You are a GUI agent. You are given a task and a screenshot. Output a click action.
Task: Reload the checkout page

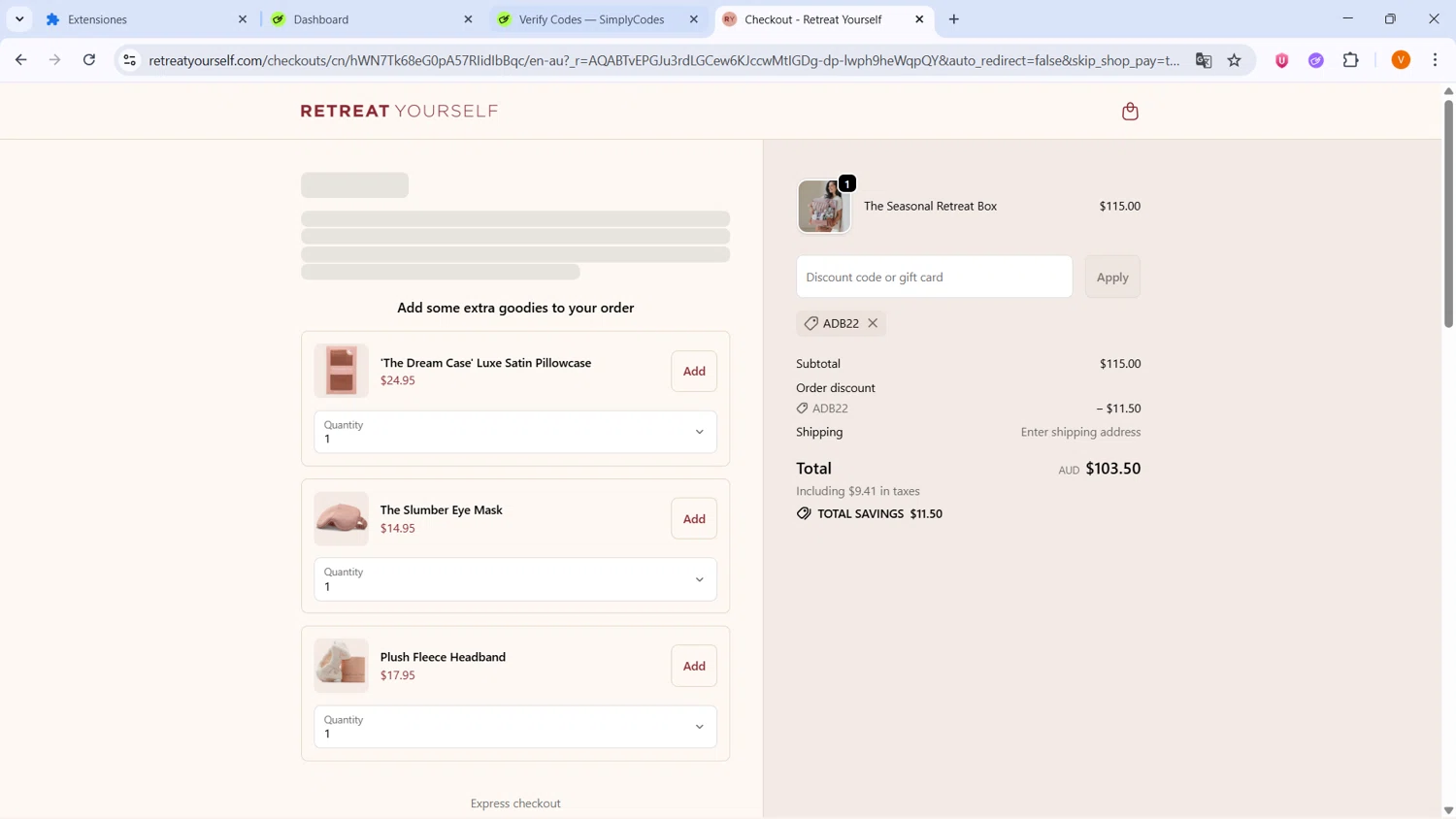pos(89,60)
